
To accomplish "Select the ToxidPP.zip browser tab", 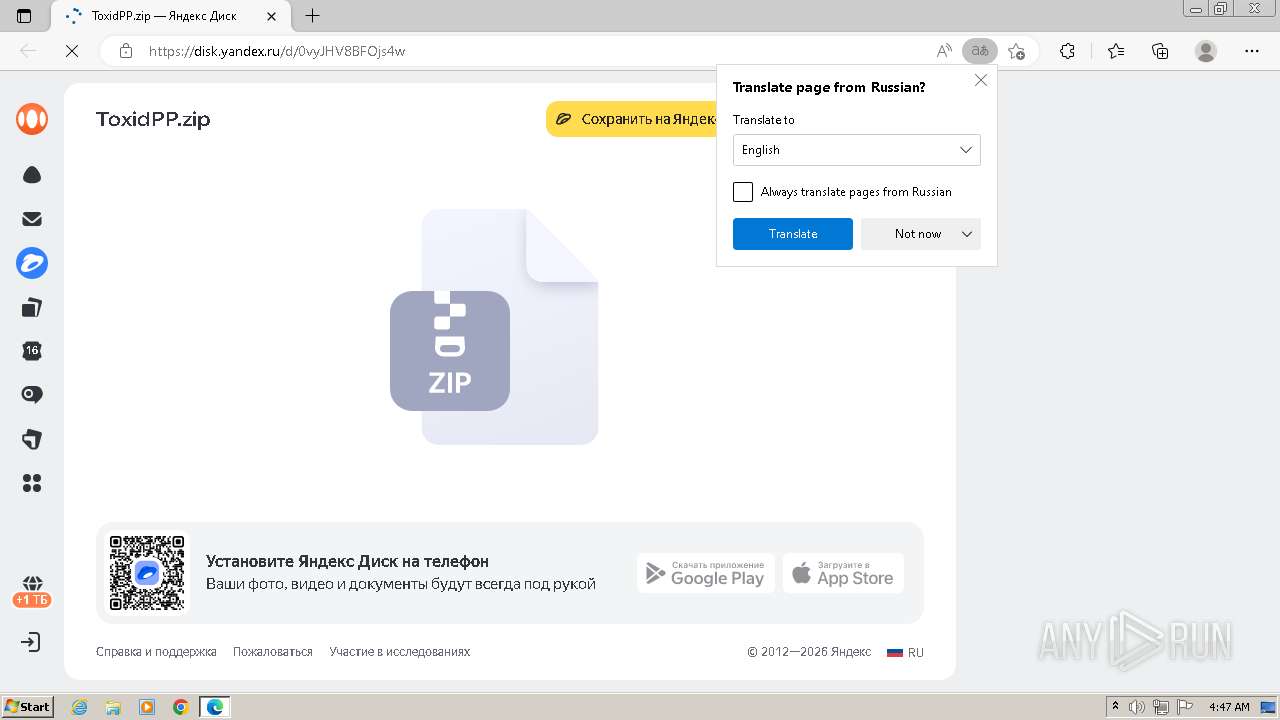I will click(x=170, y=16).
